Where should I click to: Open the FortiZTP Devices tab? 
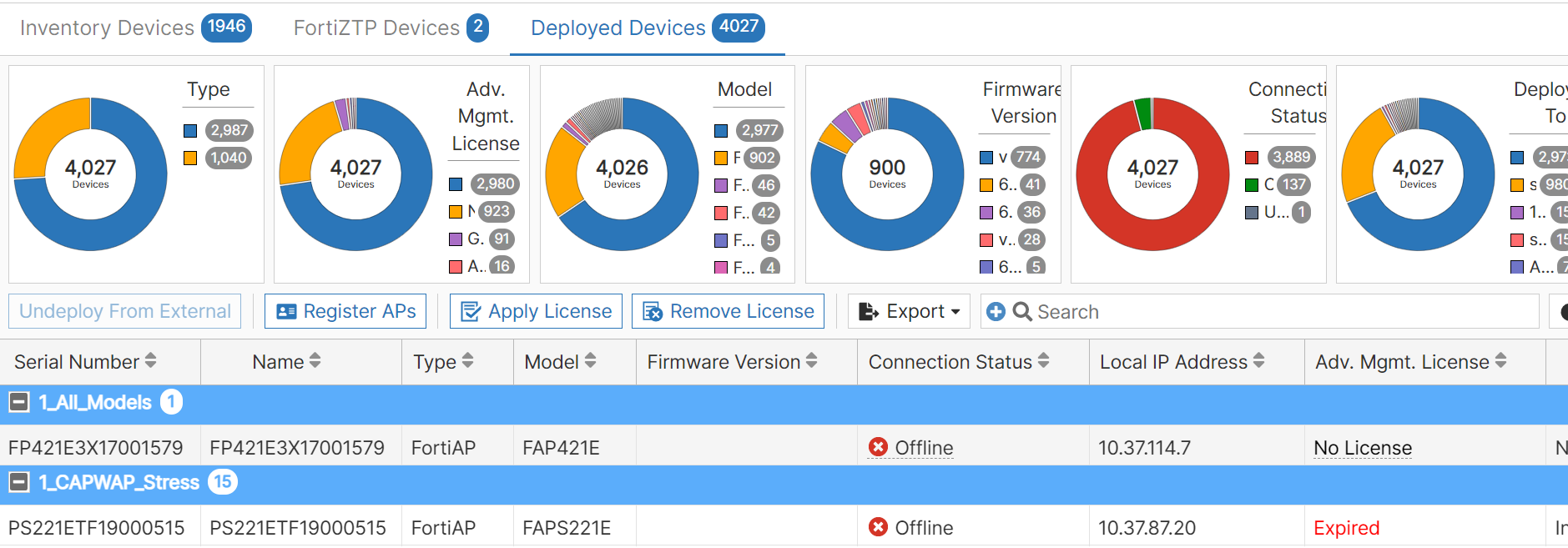(391, 28)
